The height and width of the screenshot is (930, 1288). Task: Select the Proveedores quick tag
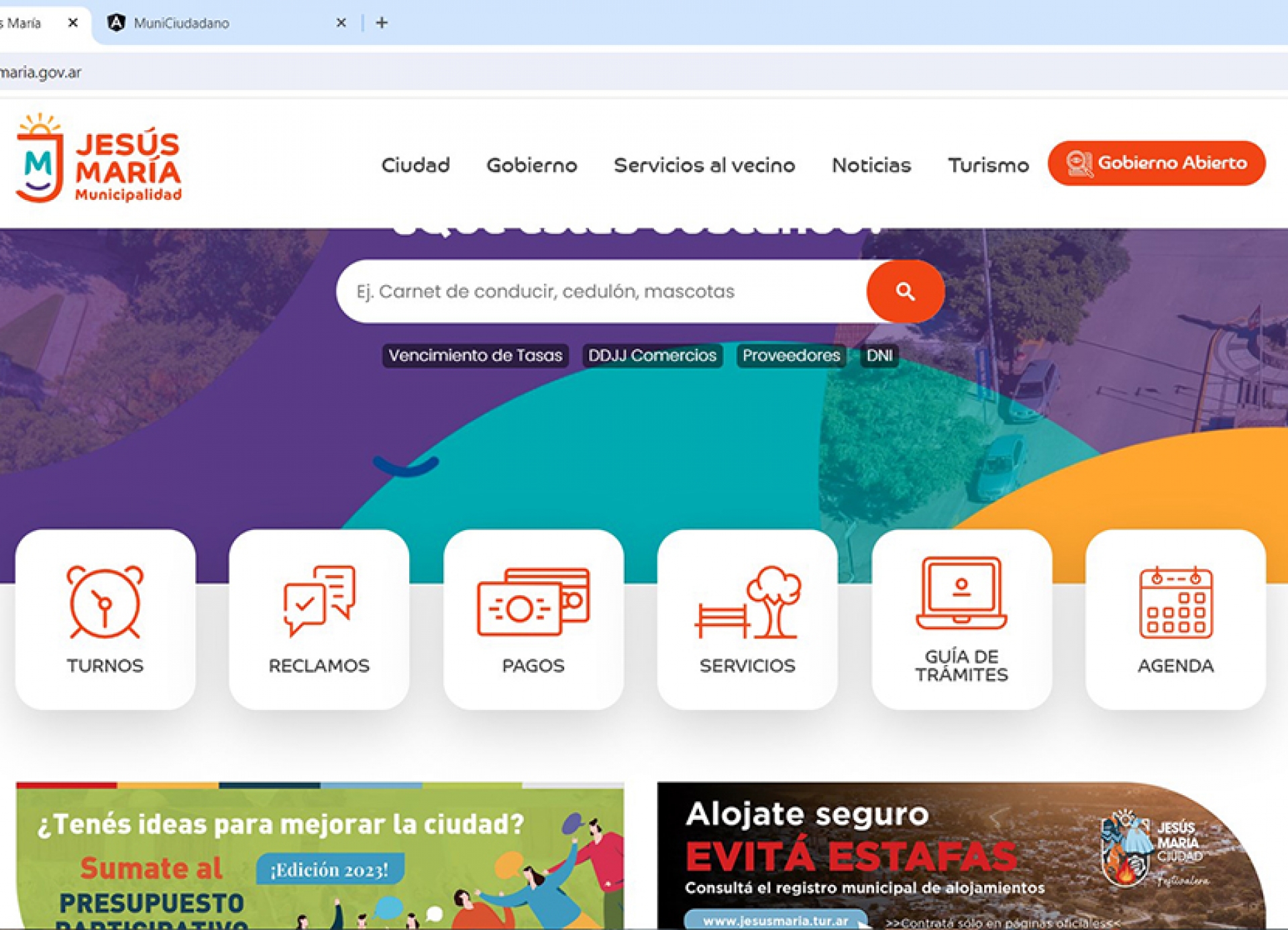pos(791,356)
